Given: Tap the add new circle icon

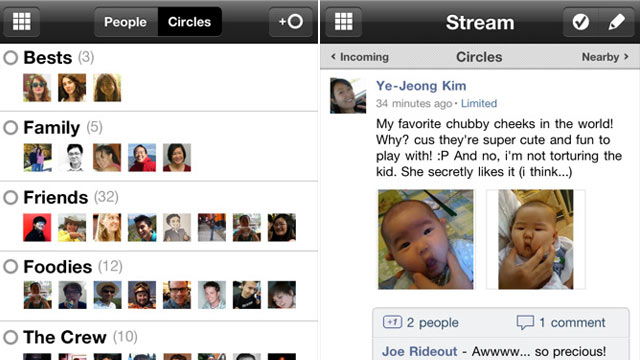Looking at the screenshot, I should click(x=291, y=22).
